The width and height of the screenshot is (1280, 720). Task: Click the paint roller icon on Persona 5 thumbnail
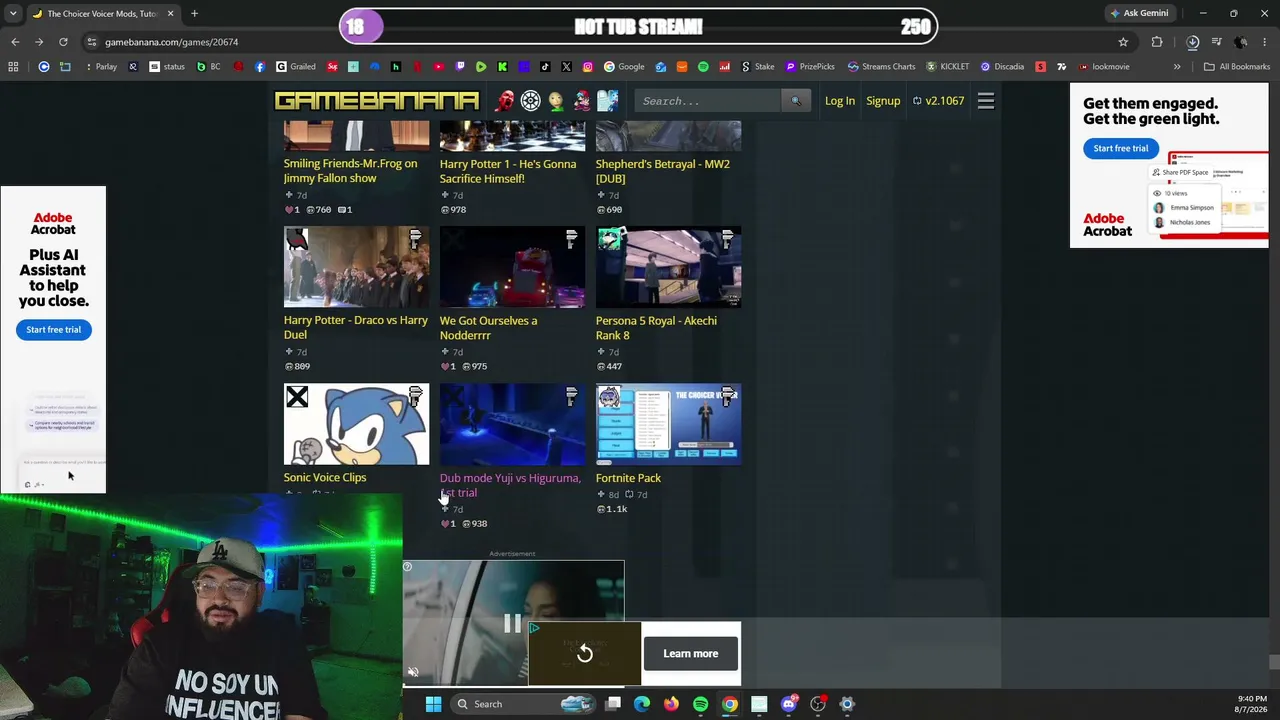coord(727,239)
